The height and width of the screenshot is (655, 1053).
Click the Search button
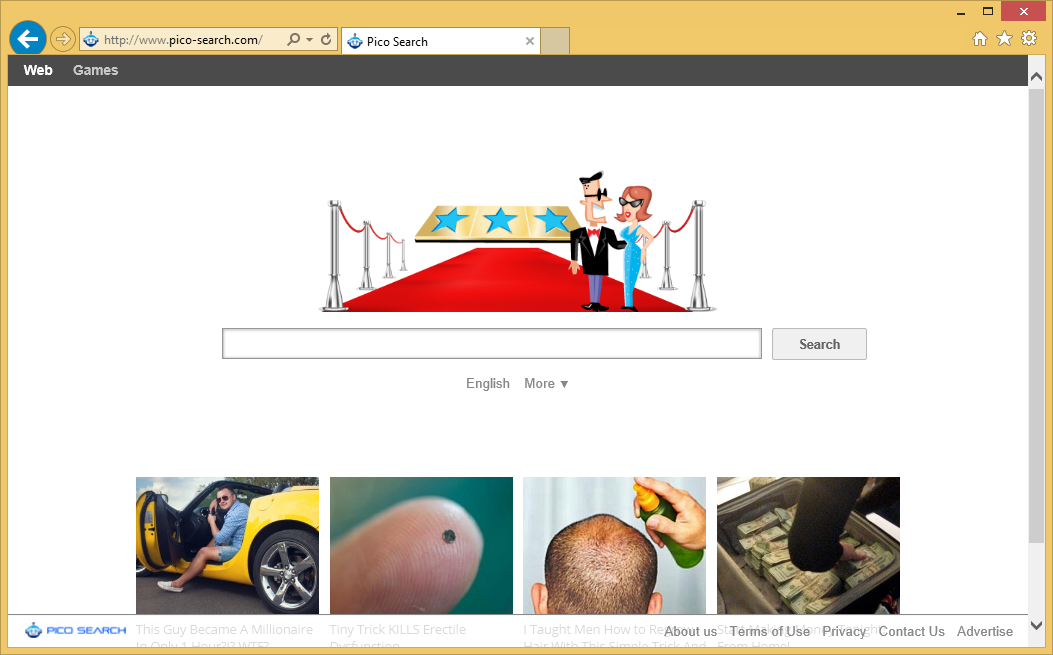click(818, 343)
